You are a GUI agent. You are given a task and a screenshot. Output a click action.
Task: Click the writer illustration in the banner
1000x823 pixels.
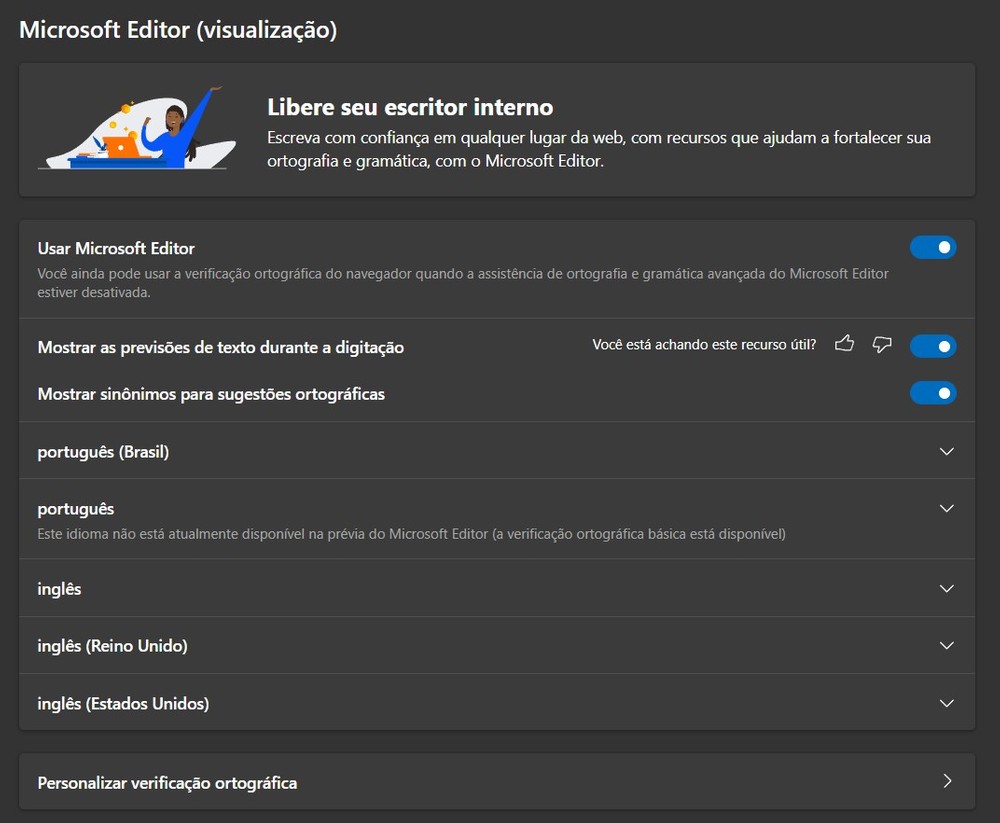coord(138,128)
